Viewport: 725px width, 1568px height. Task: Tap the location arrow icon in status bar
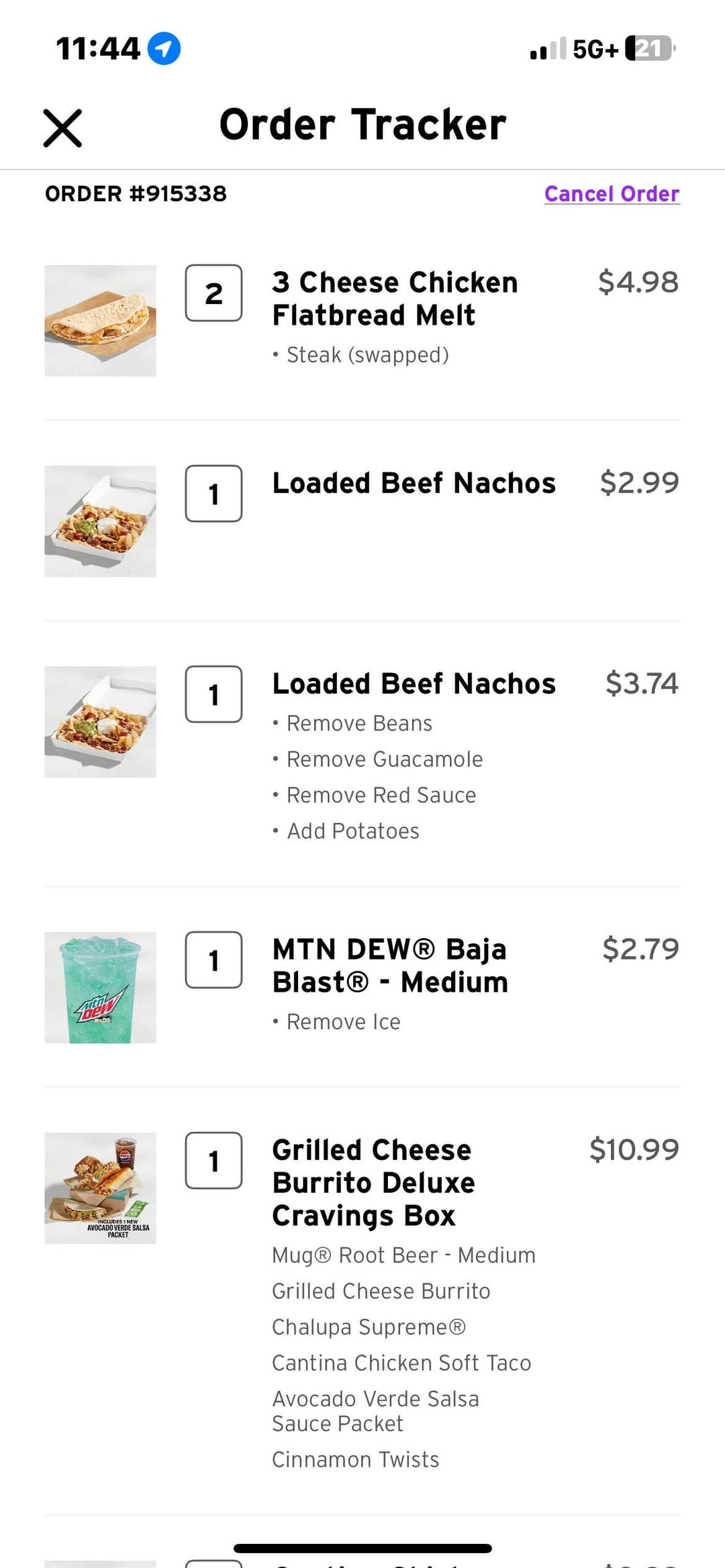164,48
